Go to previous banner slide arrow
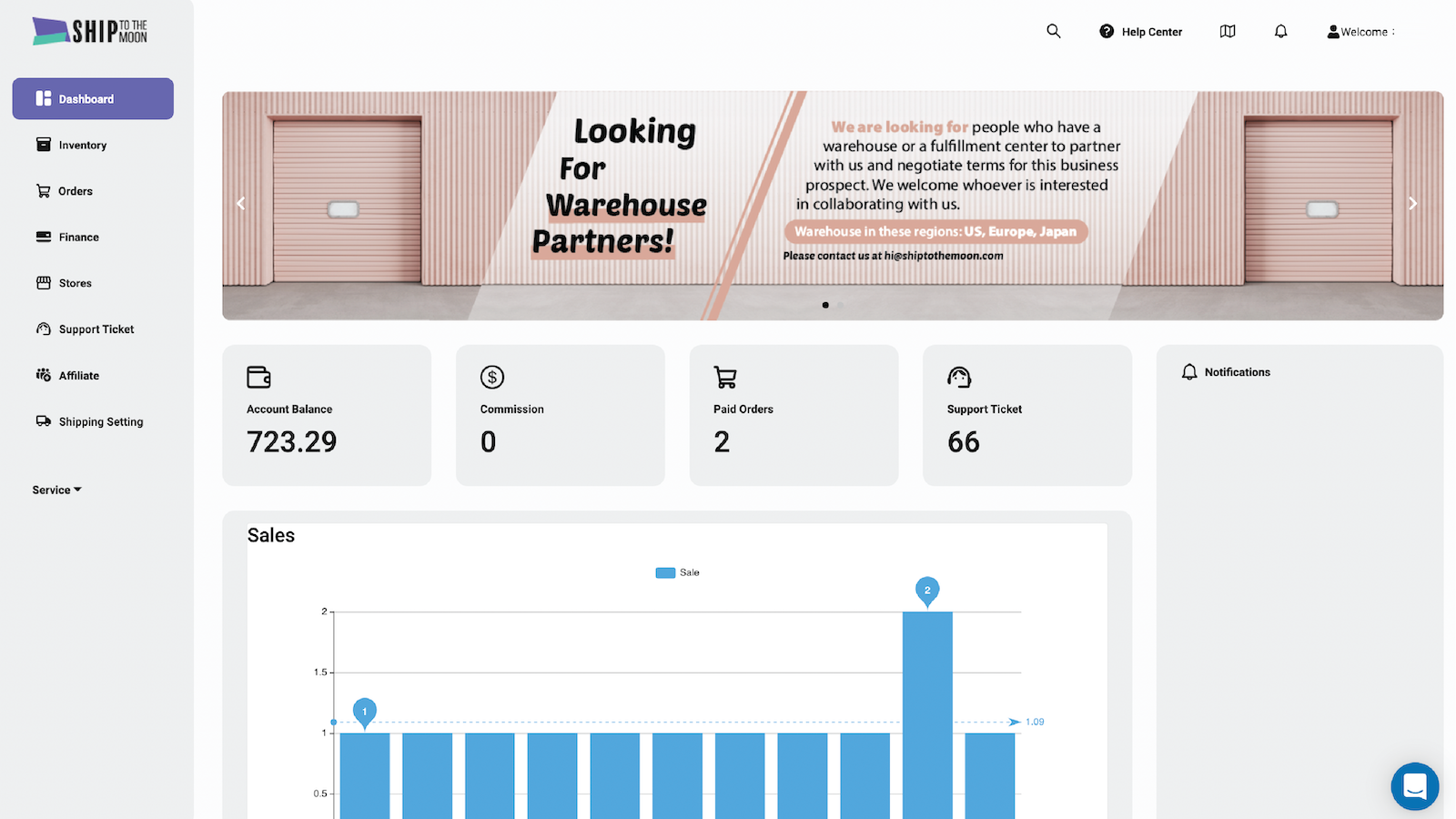 (x=241, y=204)
